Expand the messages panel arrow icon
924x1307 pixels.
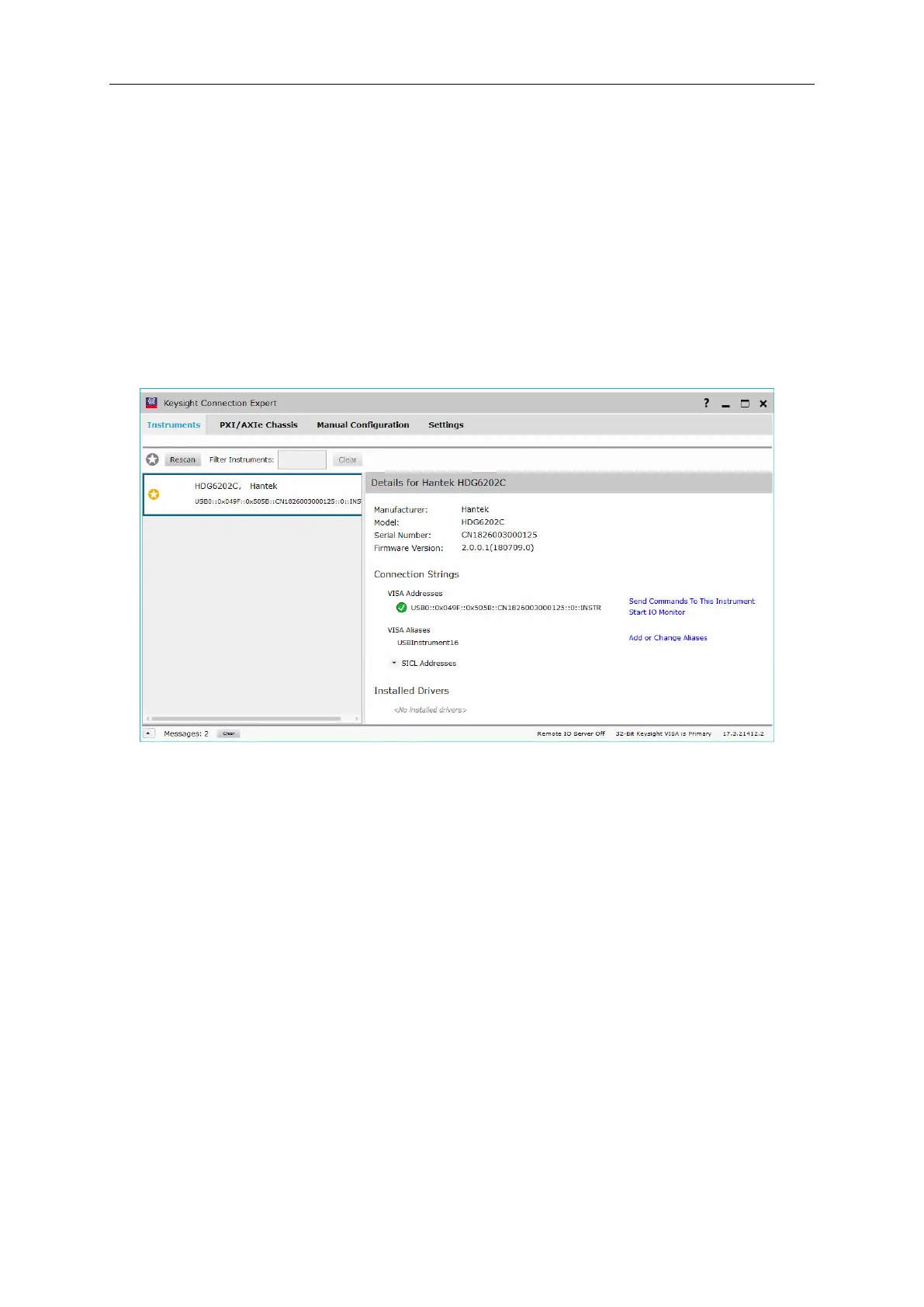click(149, 733)
